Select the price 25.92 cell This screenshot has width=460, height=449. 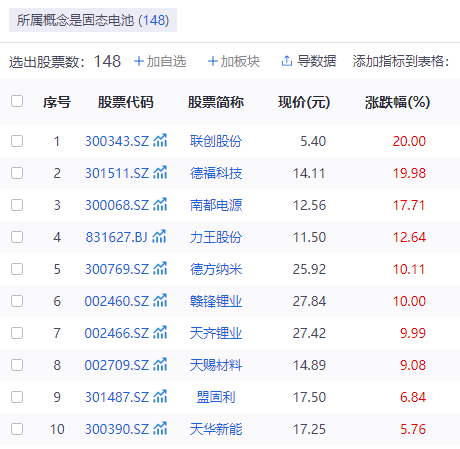309,269
